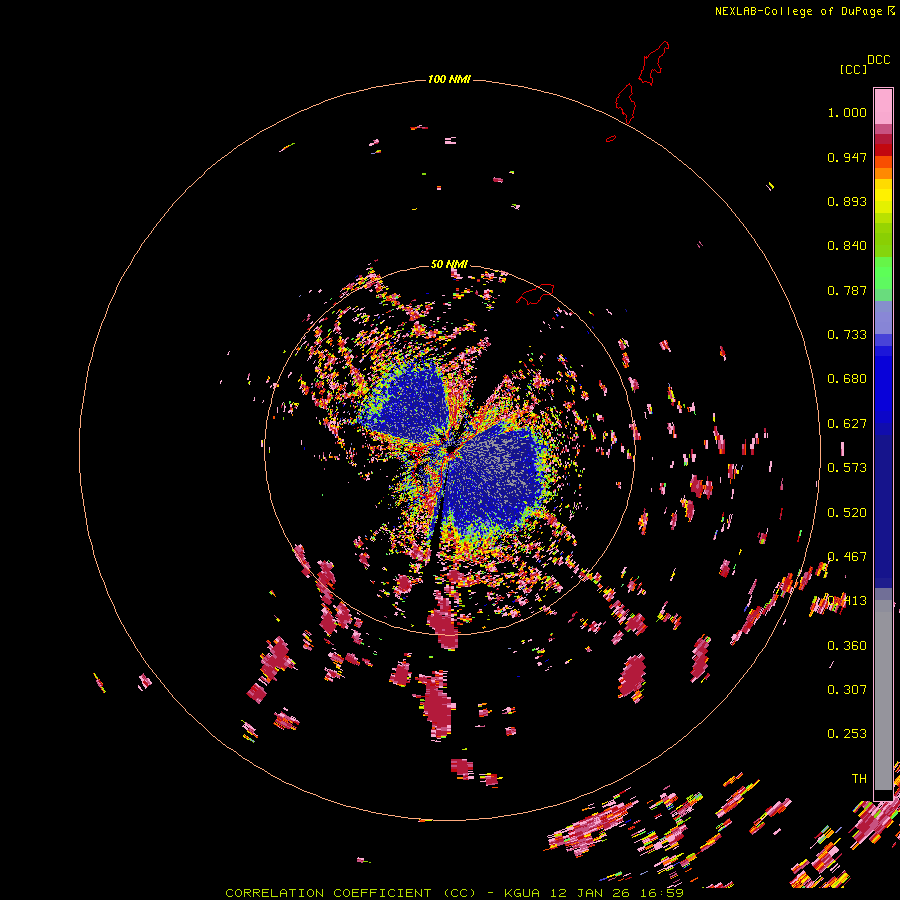Click the KGUA station identifier

pos(522,893)
